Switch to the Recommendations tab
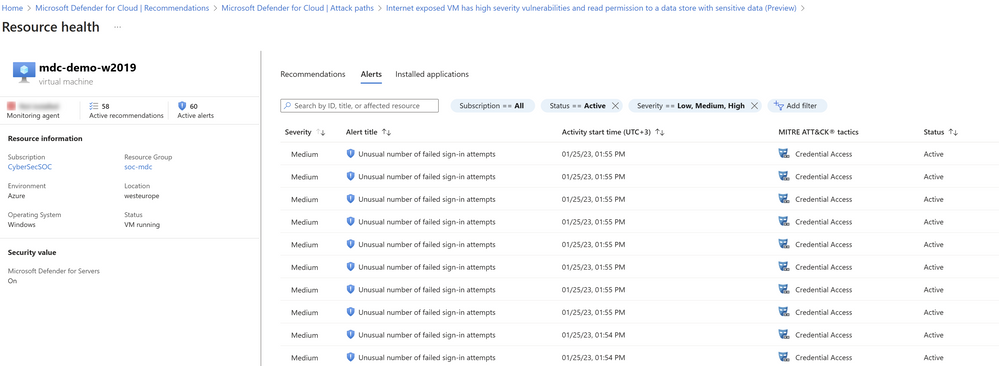Screen dimensions: 999x366 click(x=313, y=74)
